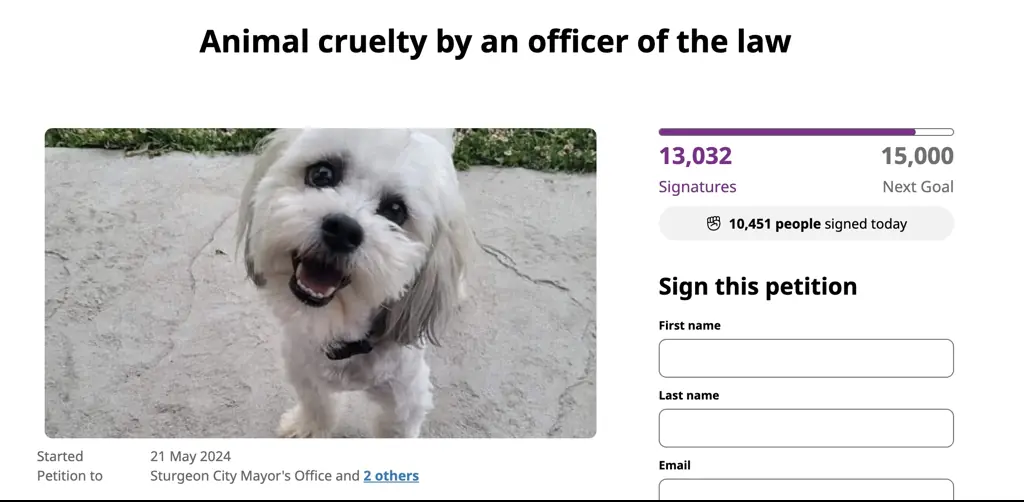Click into the Last name text box
This screenshot has width=1024, height=502.
pos(805,428)
